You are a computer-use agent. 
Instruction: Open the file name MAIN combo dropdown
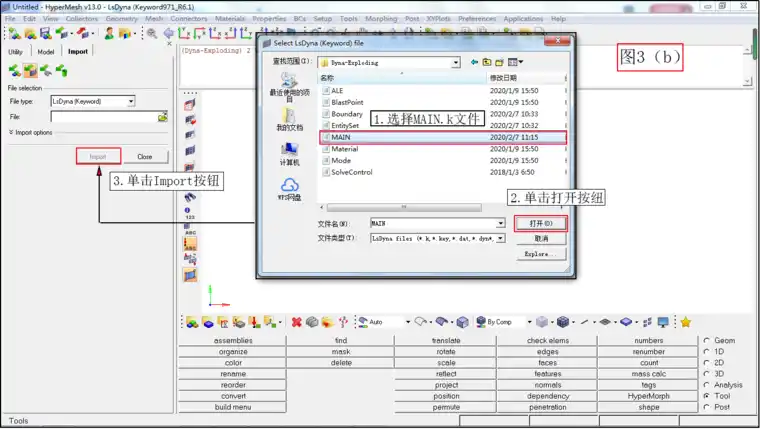(x=500, y=223)
